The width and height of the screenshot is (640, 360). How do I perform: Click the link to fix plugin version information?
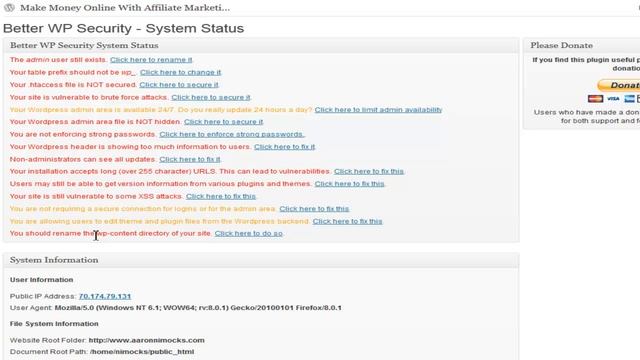[349, 184]
